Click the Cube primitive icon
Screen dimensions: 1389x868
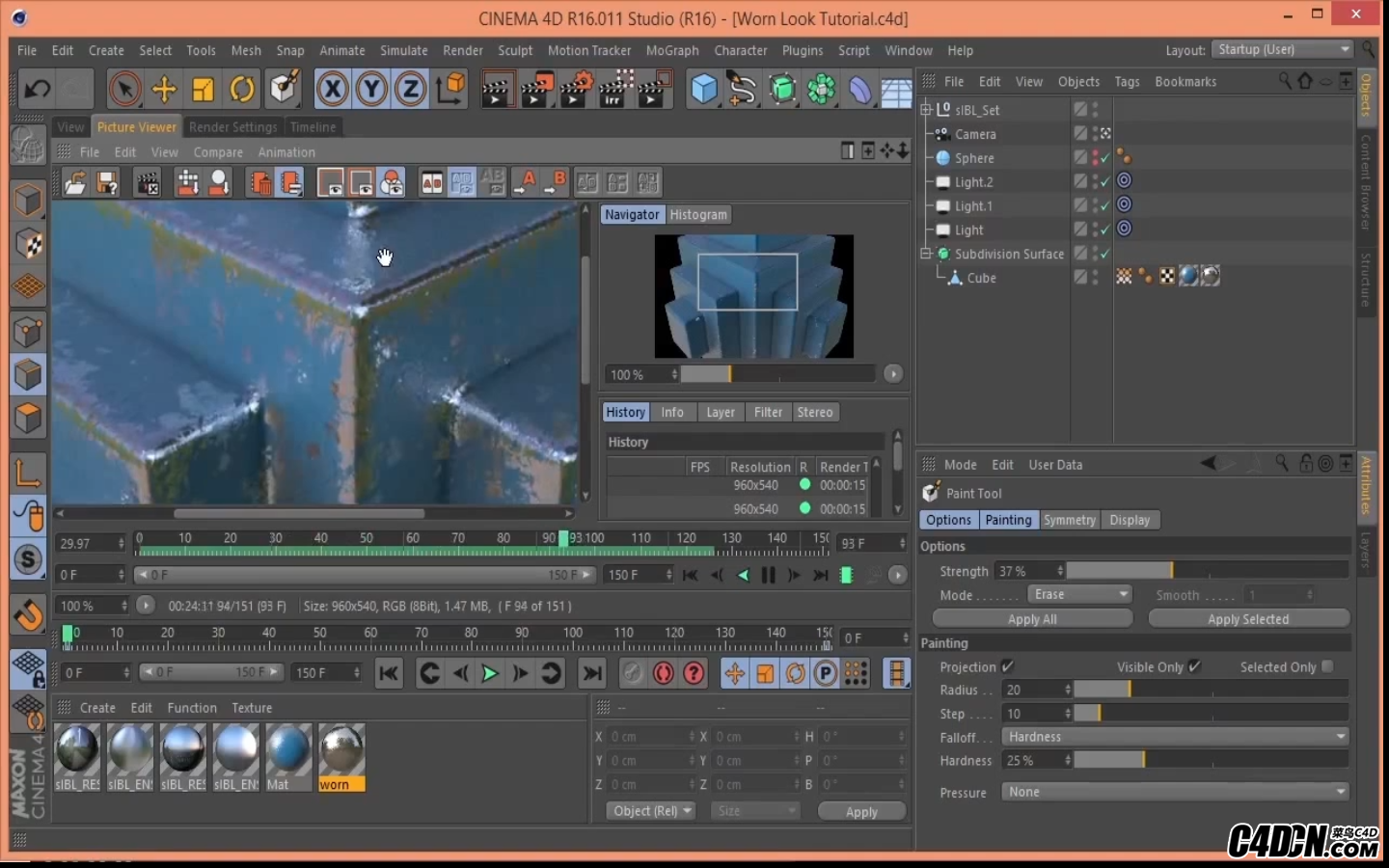(x=704, y=90)
